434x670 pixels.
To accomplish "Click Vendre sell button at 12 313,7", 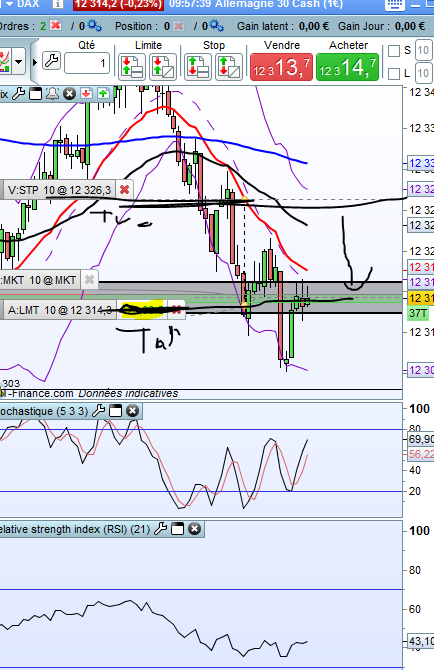I will pyautogui.click(x=281, y=67).
